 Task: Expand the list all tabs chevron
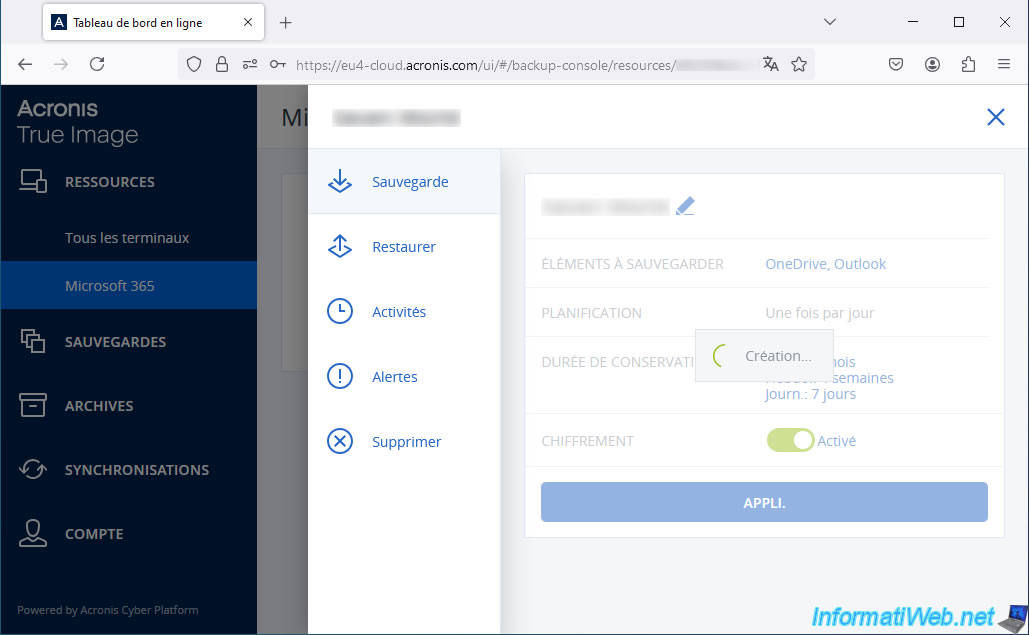click(830, 22)
